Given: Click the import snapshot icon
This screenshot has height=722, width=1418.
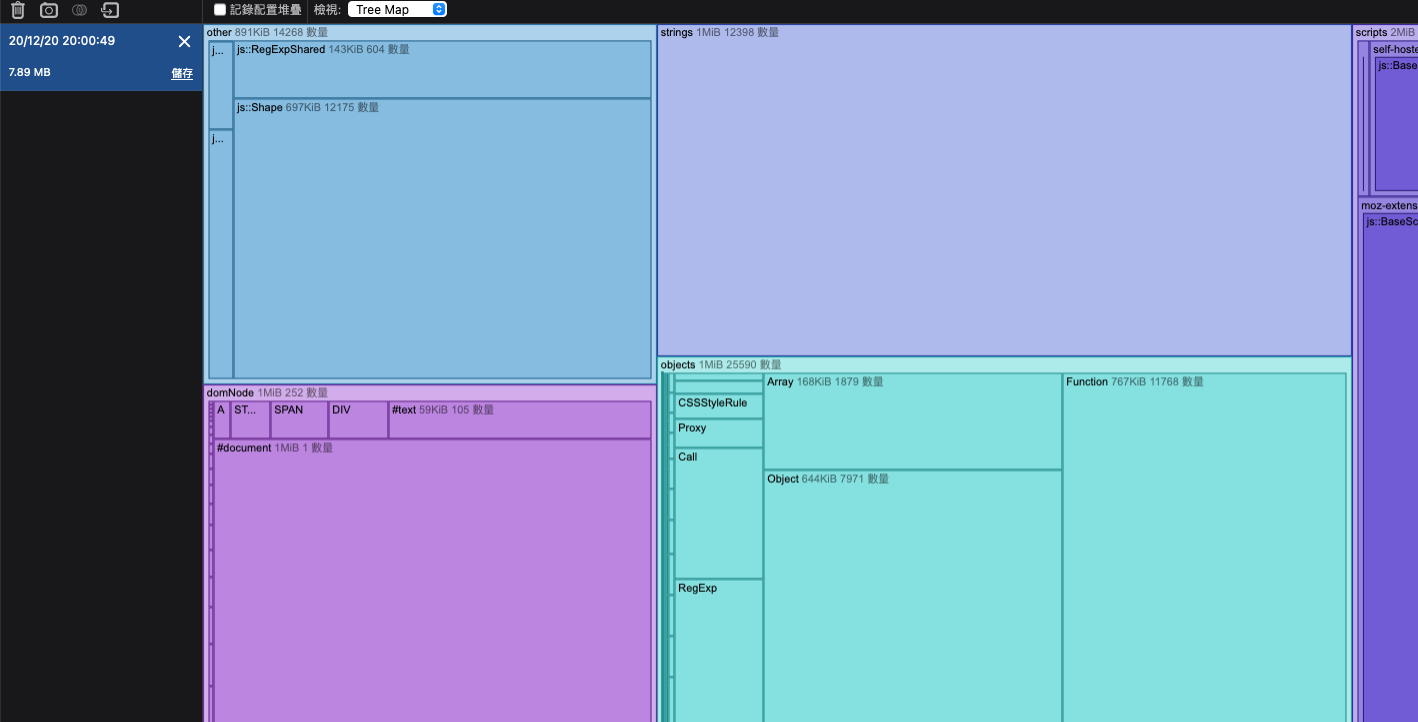Looking at the screenshot, I should [110, 10].
